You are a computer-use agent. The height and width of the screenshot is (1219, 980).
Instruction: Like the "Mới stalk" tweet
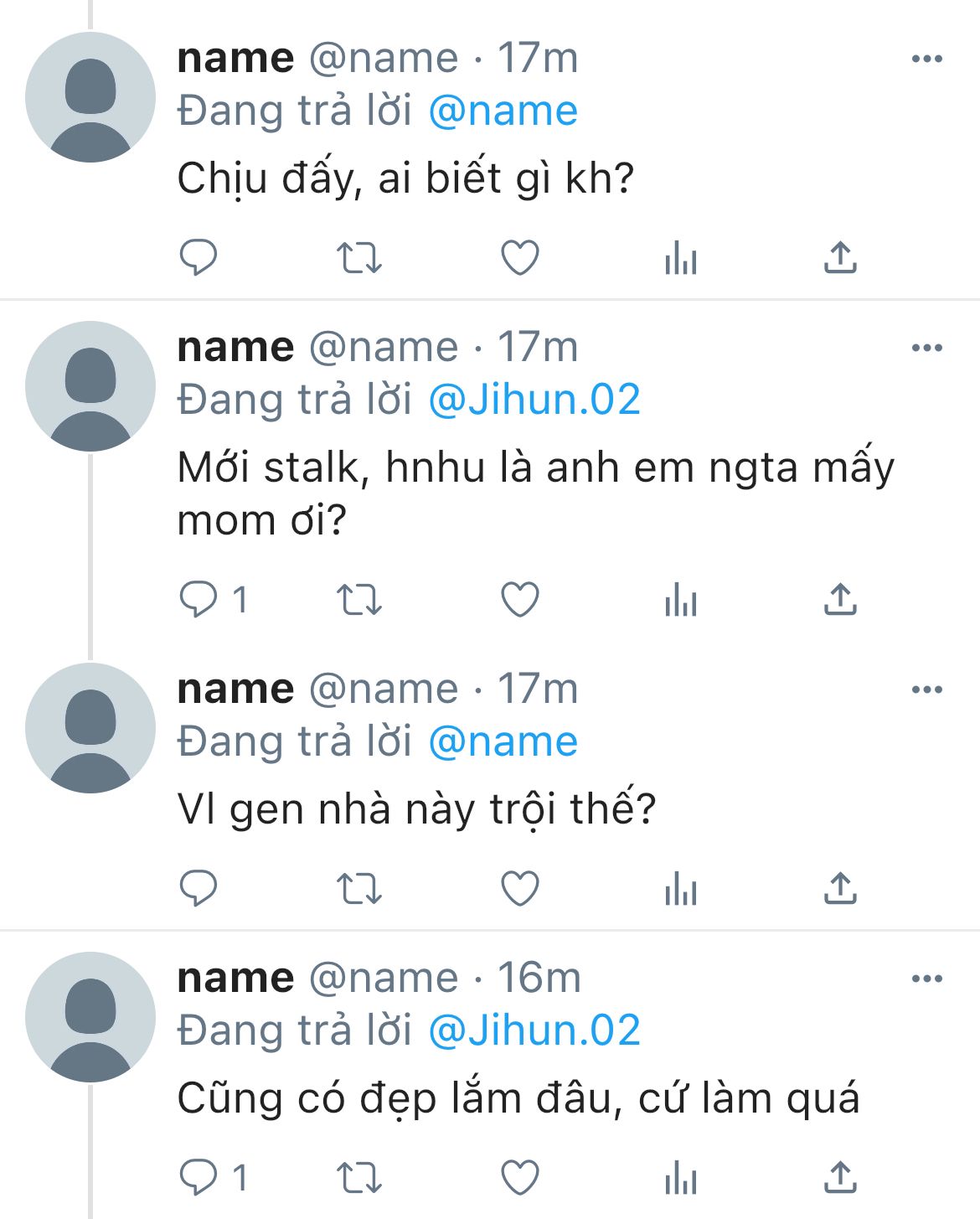pyautogui.click(x=519, y=599)
